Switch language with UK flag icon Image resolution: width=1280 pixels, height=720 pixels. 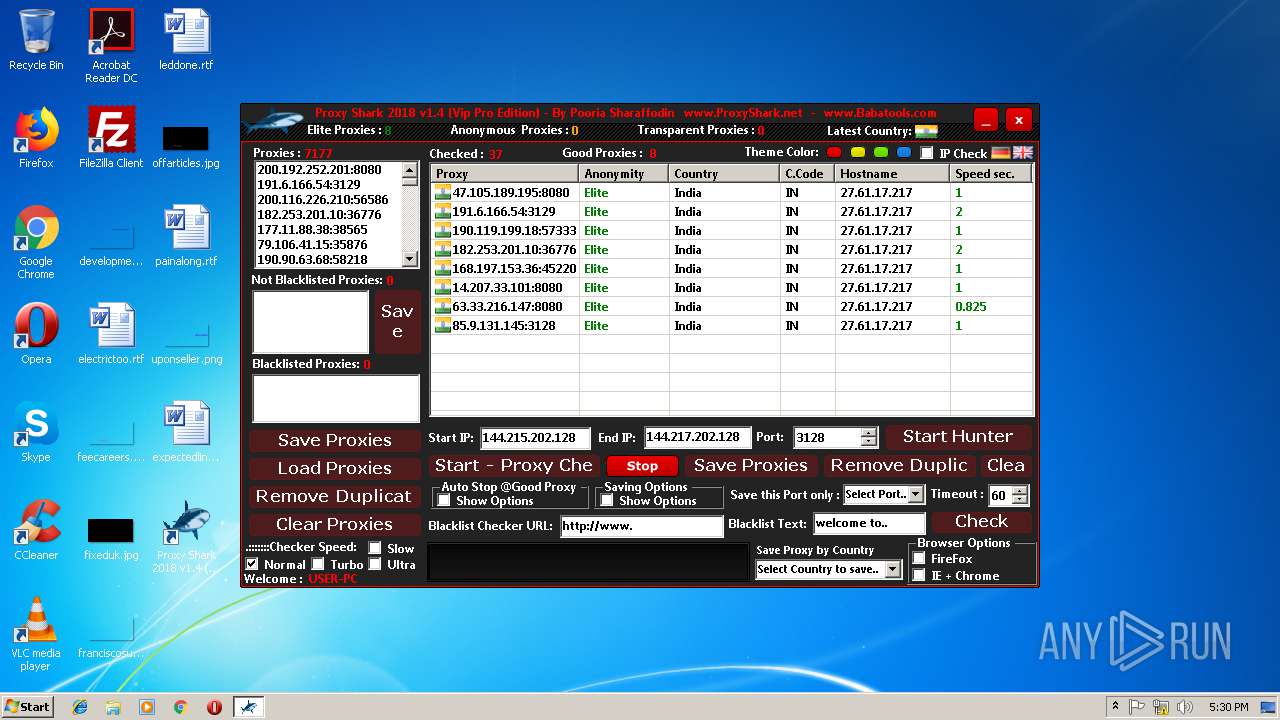[1022, 153]
